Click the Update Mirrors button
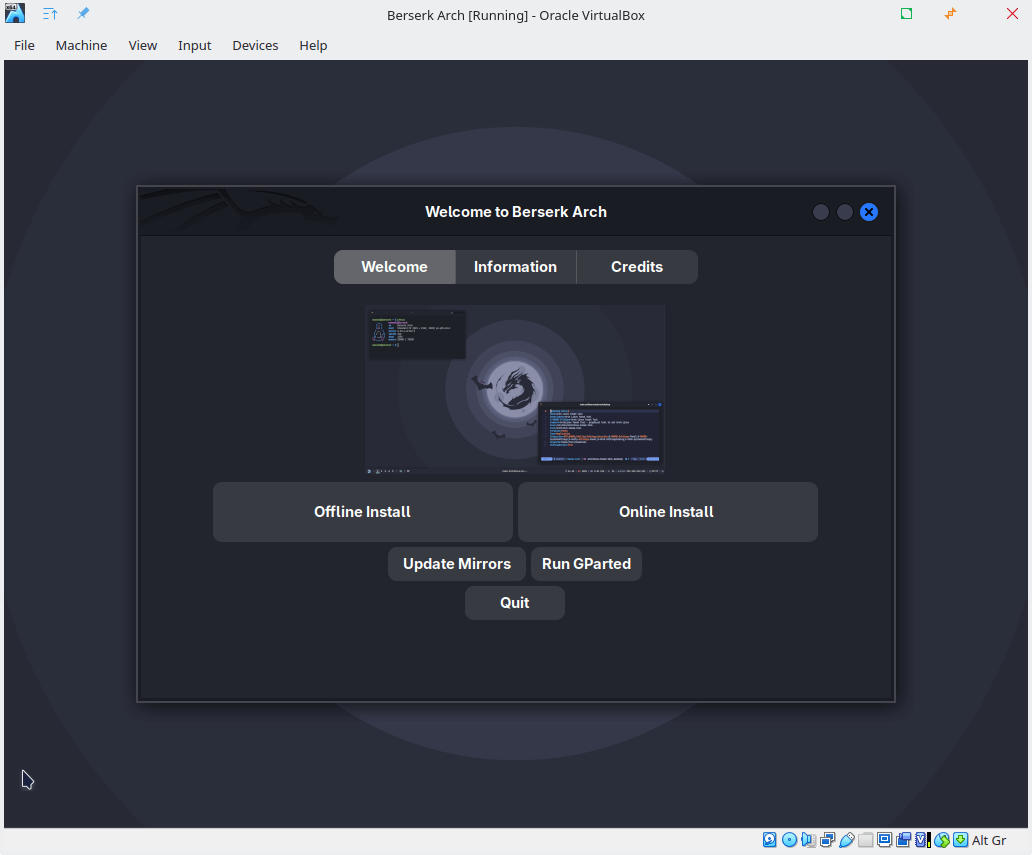This screenshot has height=855, width=1032. (x=456, y=563)
